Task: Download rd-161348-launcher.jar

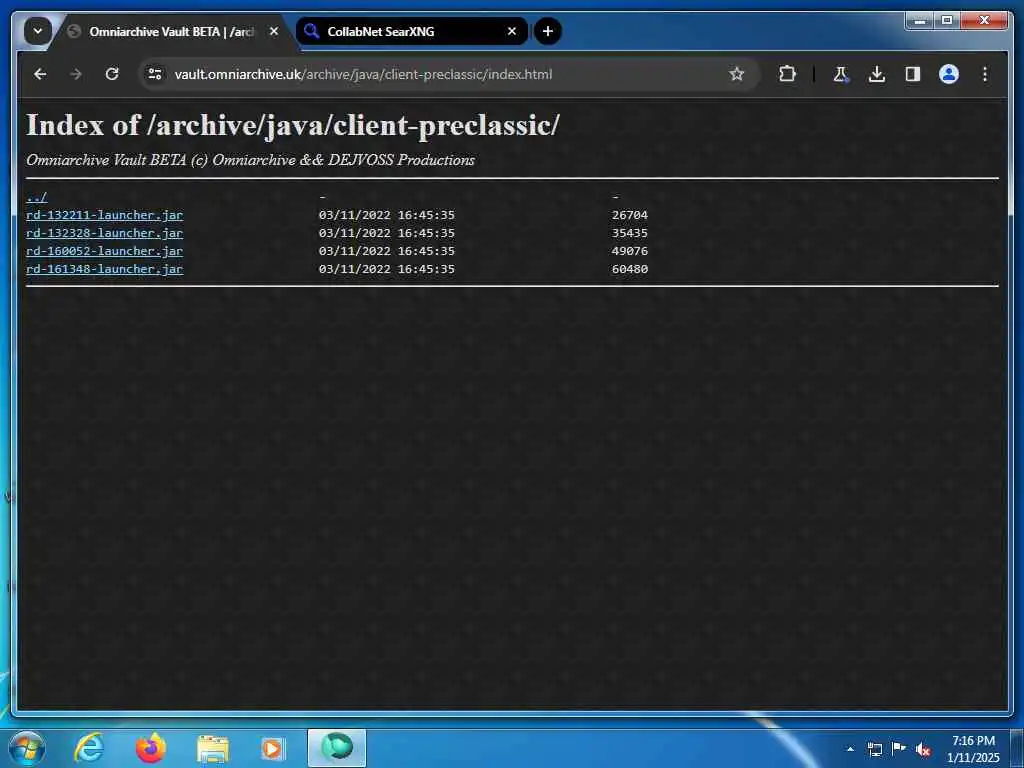Action: click(x=104, y=269)
